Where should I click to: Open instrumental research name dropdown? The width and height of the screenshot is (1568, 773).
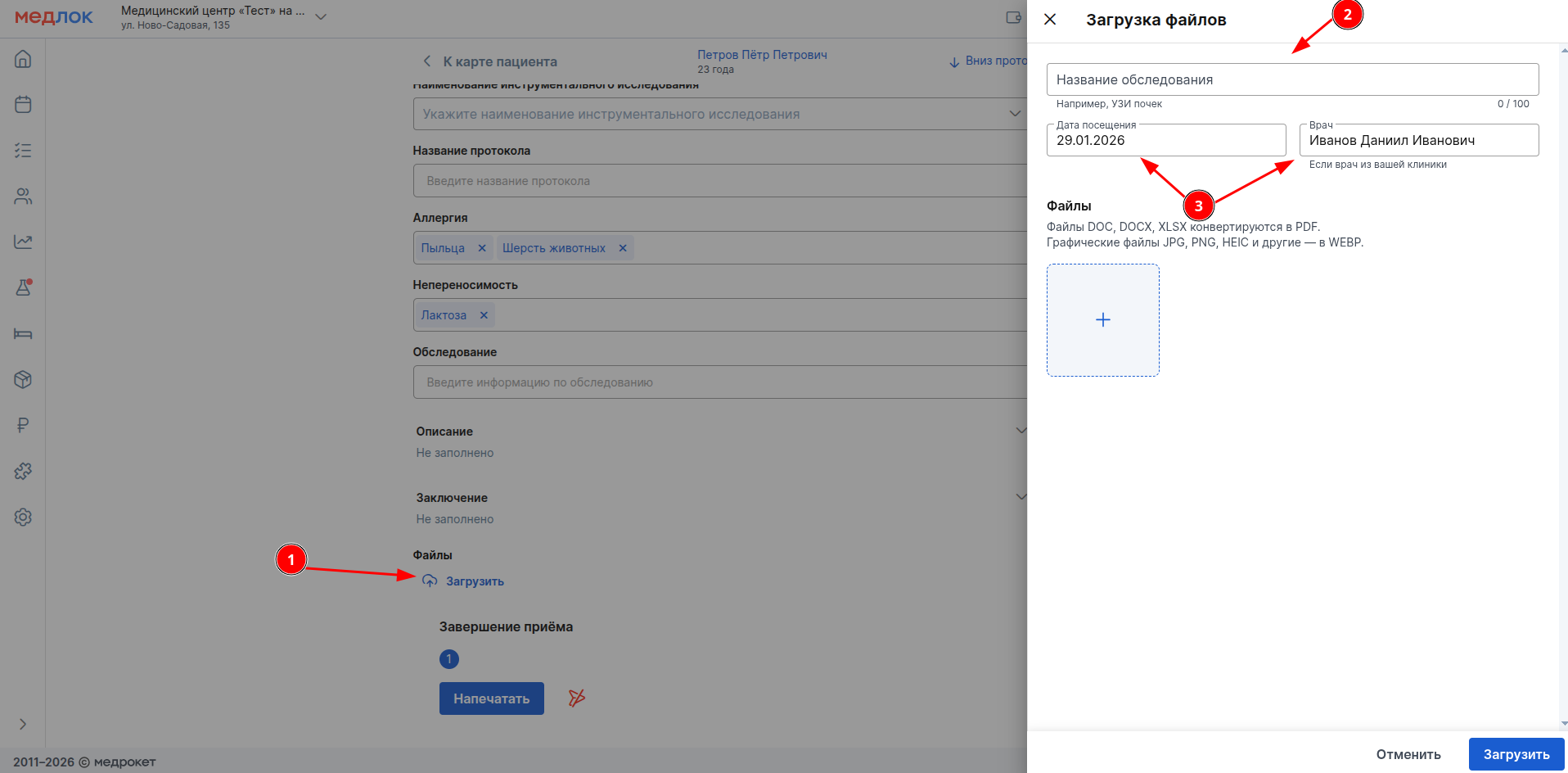pyautogui.click(x=1014, y=114)
